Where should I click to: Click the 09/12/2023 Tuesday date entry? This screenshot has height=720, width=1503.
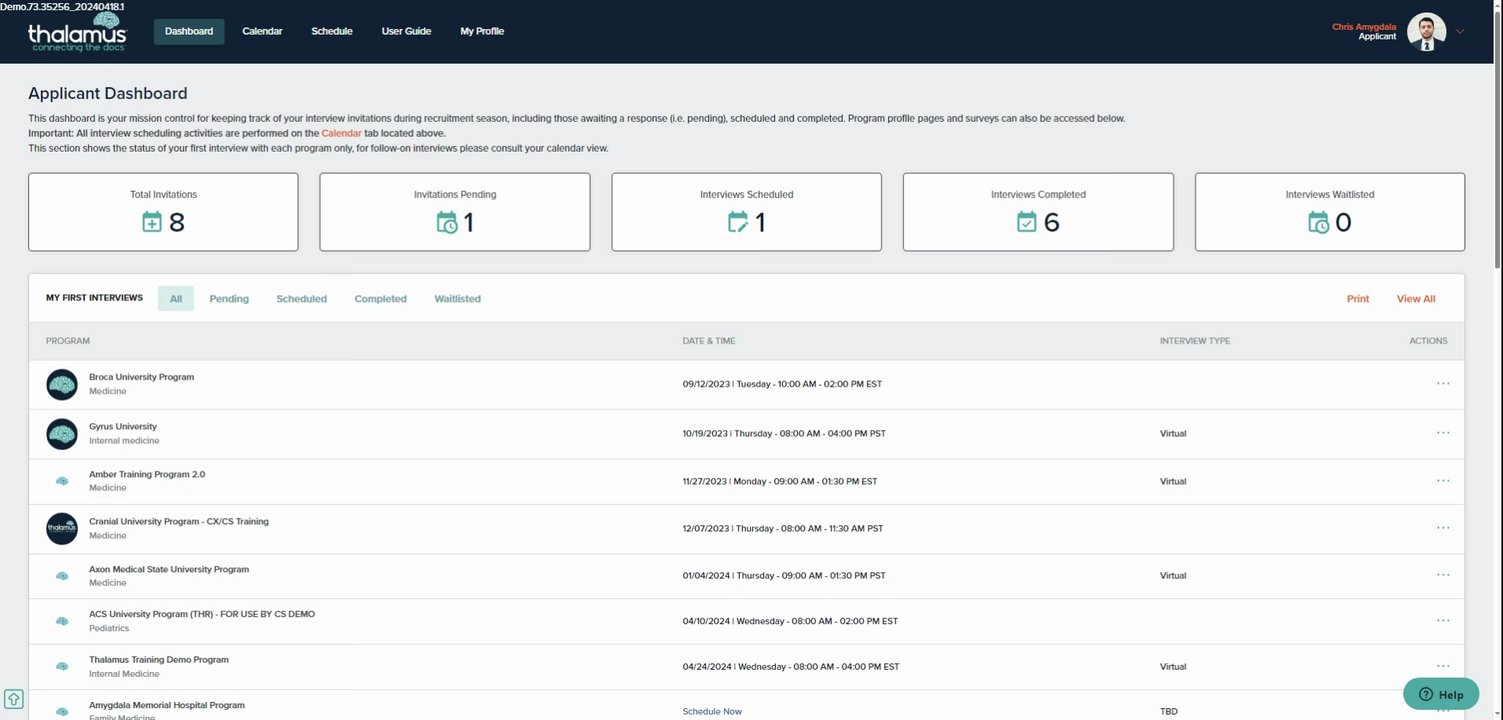pos(782,384)
